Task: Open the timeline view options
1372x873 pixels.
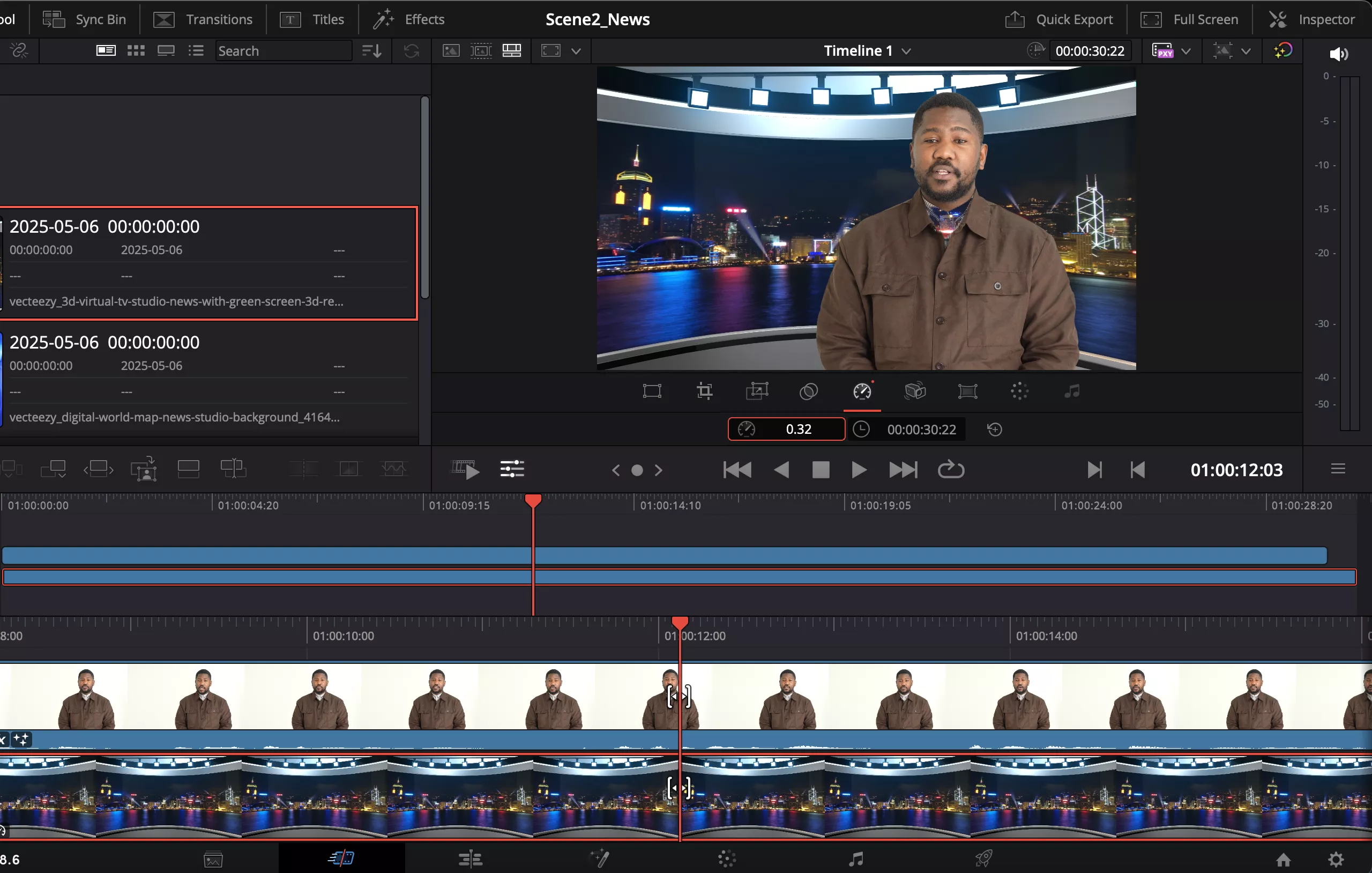Action: [1338, 469]
